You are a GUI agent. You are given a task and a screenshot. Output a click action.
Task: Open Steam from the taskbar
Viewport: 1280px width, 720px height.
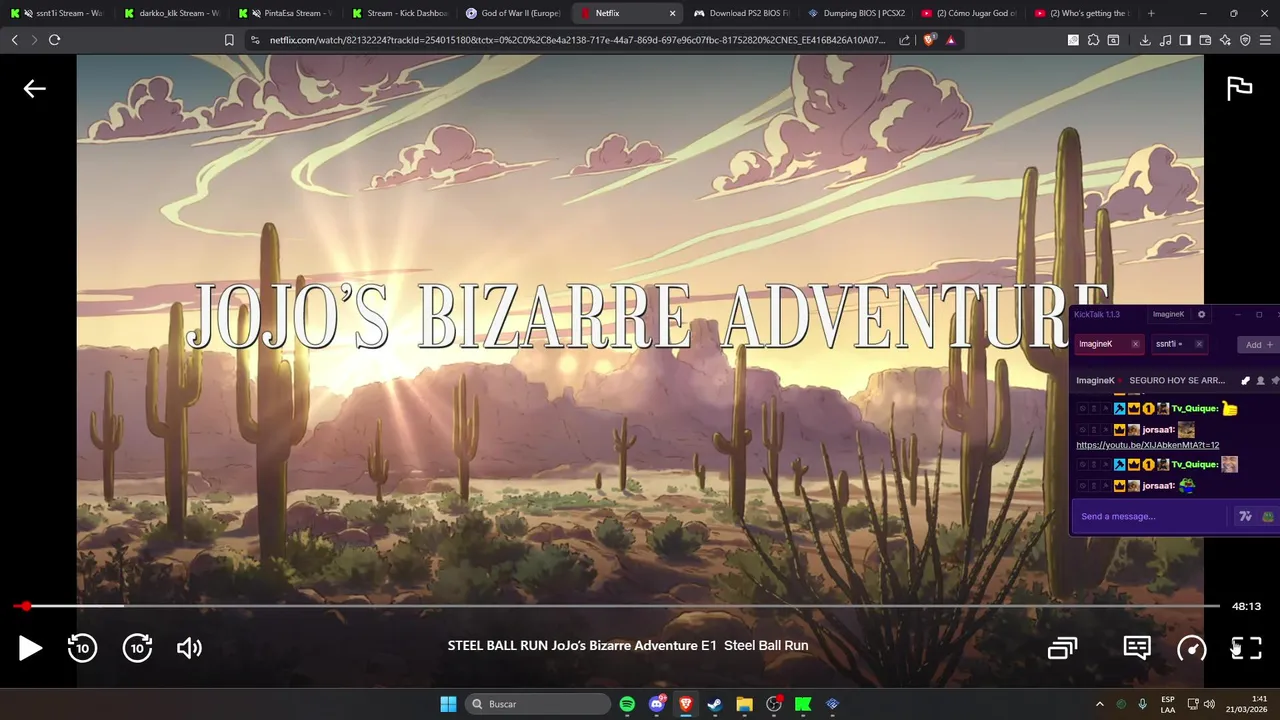715,704
